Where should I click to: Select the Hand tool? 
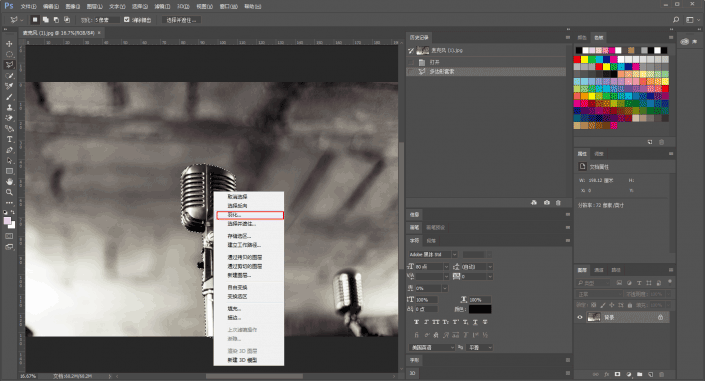(9, 181)
